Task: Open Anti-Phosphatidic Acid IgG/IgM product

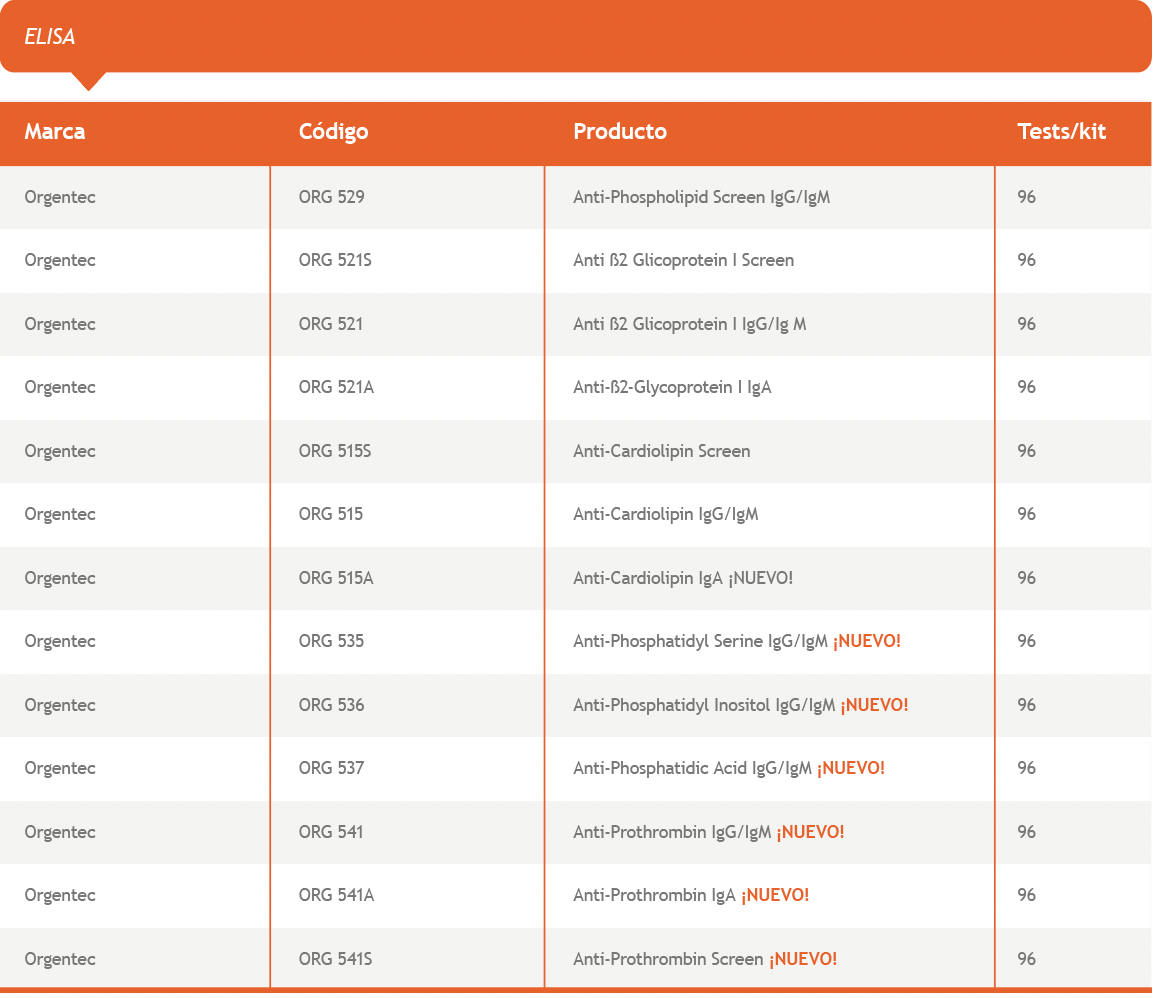Action: click(692, 768)
